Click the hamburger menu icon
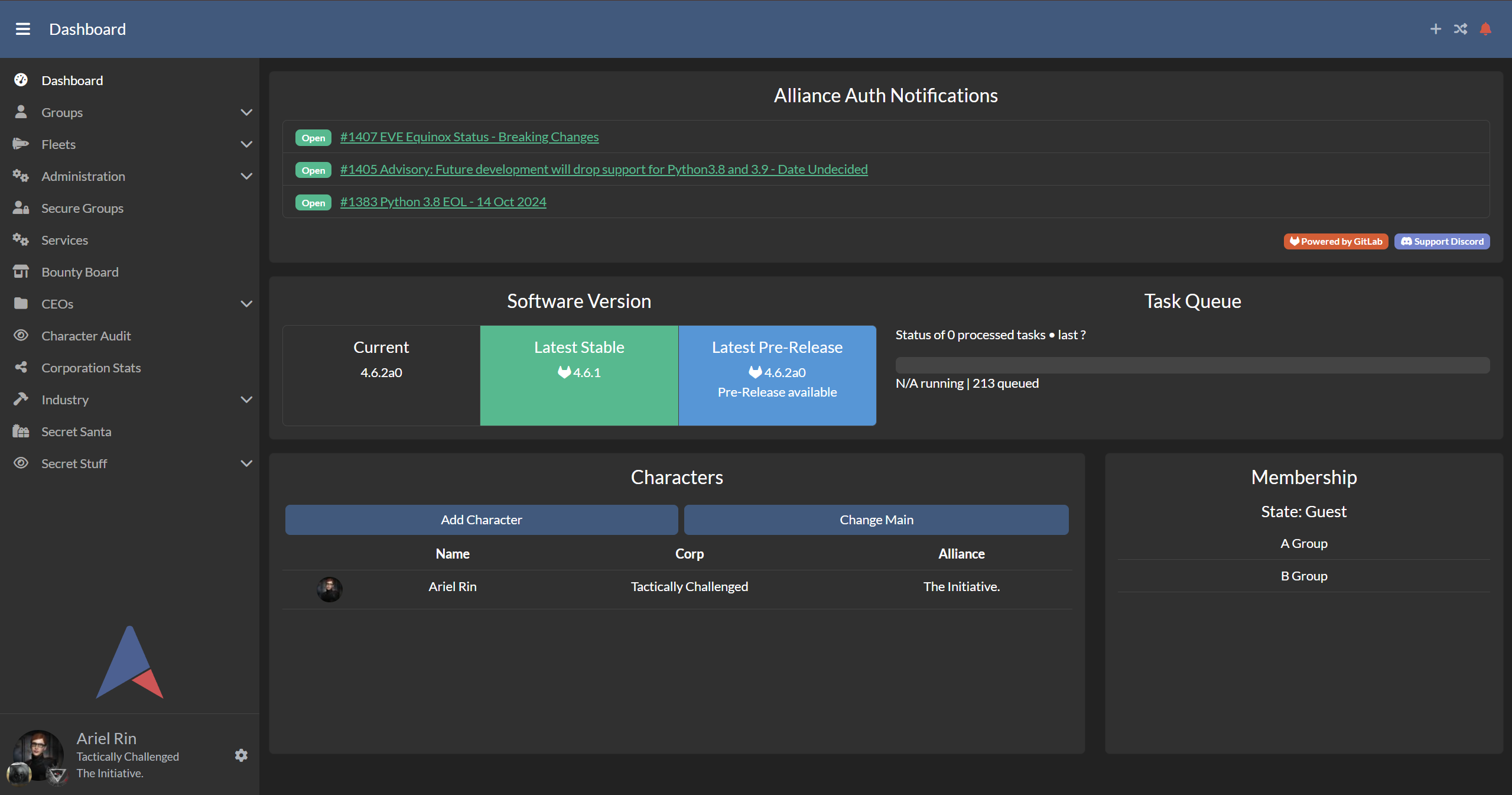Image resolution: width=1512 pixels, height=795 pixels. (x=22, y=29)
